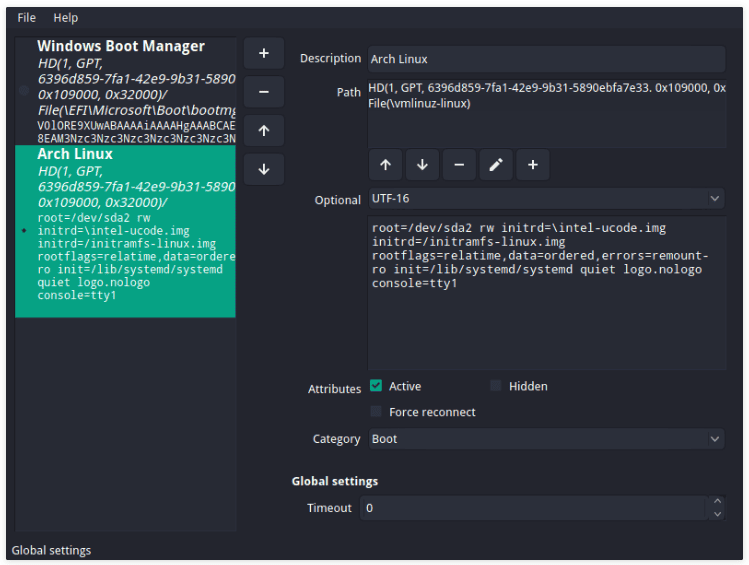Select the File(\vmlinuz-linux) path line
Screen dimensions: 749x565
pos(419,103)
